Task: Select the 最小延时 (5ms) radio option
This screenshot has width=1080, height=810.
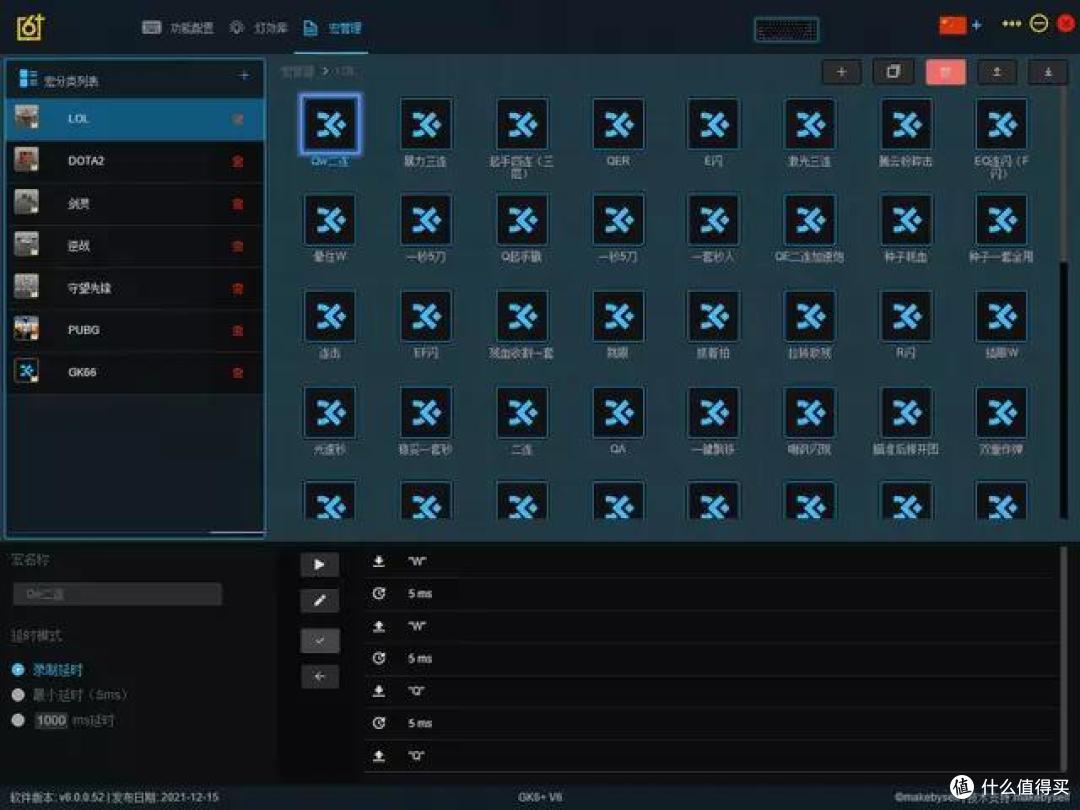Action: 18,695
